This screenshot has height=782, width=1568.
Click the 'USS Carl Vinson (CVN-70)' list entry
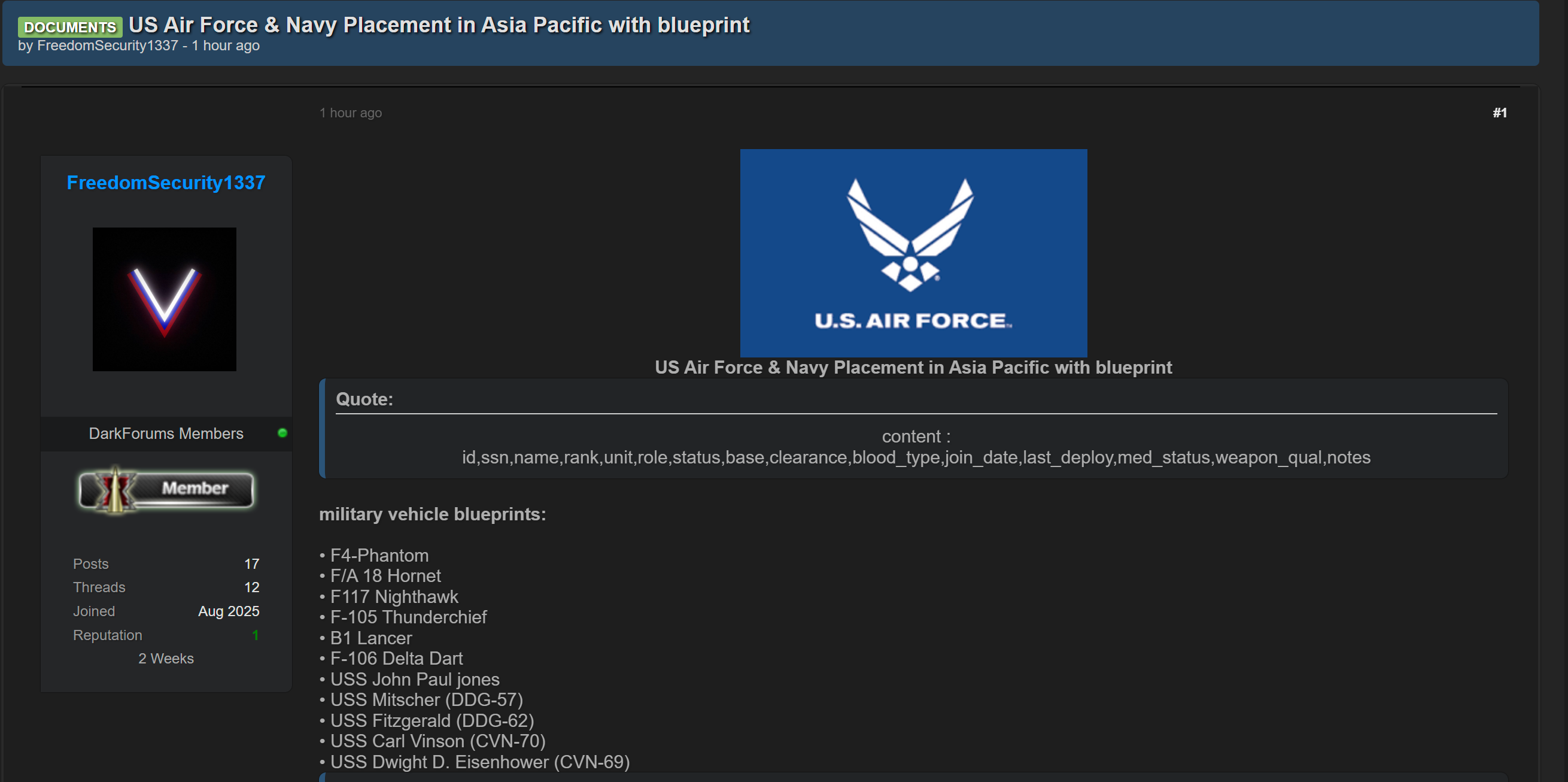[437, 742]
